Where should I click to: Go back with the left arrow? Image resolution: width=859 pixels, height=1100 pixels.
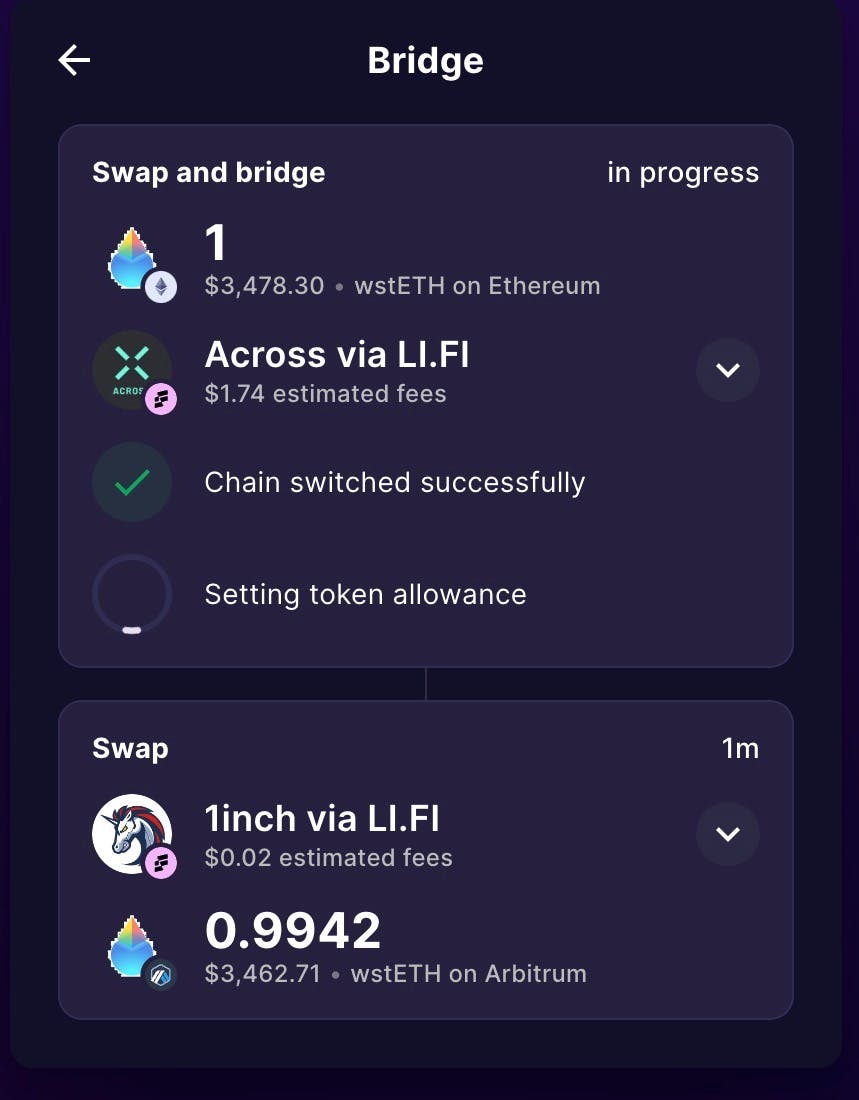pyautogui.click(x=74, y=60)
